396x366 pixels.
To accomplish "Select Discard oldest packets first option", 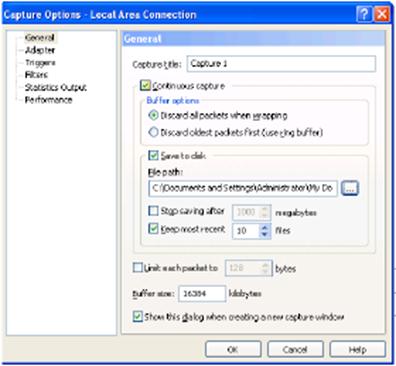I will (x=153, y=132).
